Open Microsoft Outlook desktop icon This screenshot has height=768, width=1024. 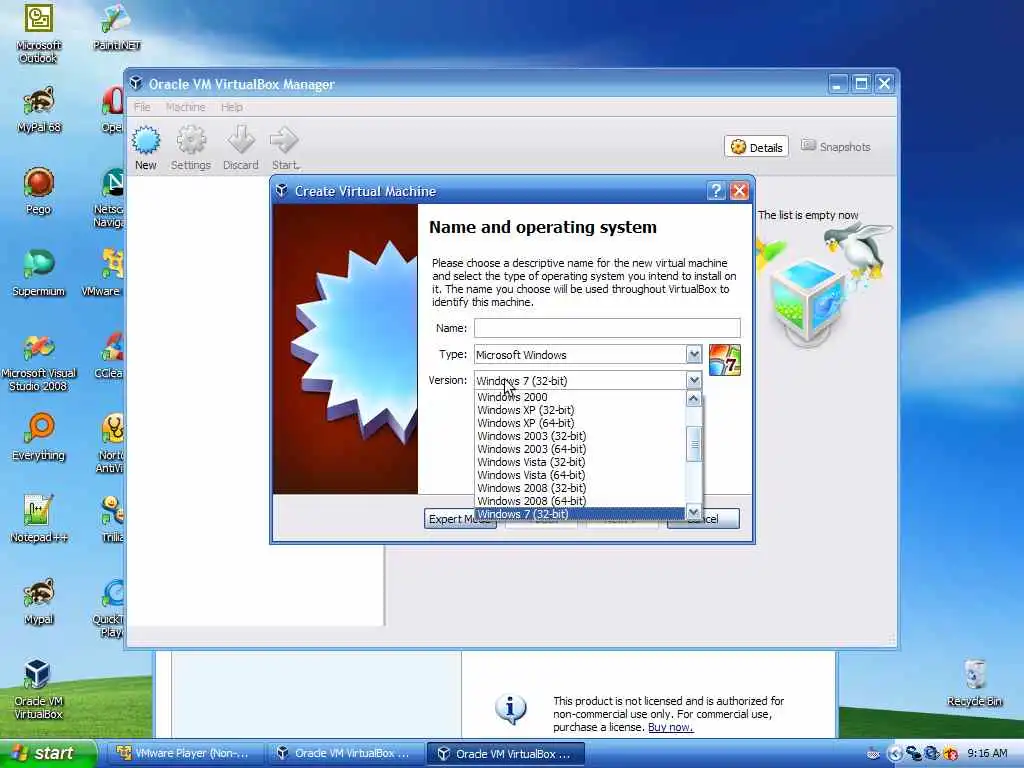[39, 33]
